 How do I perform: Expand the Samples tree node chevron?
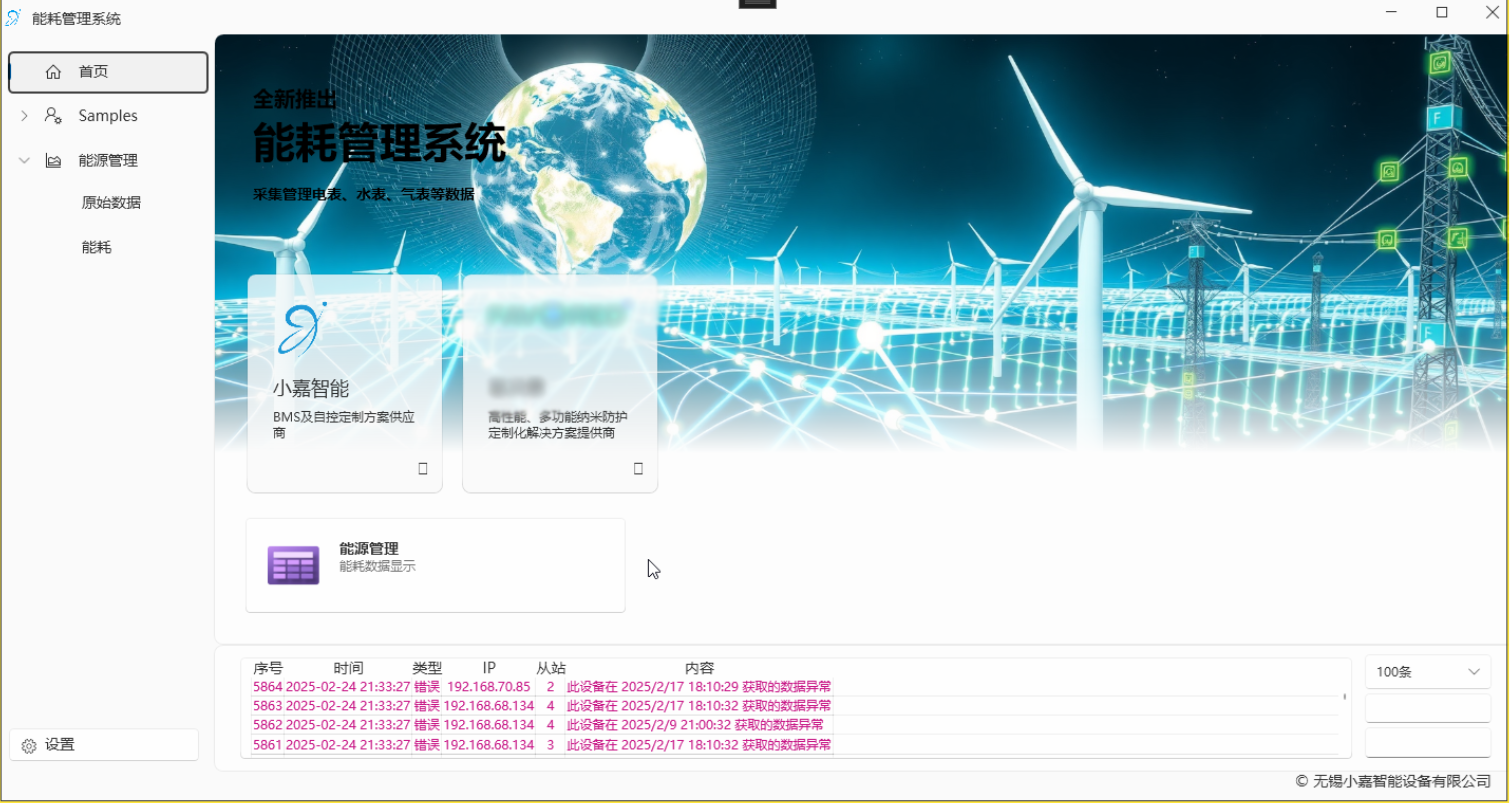coord(24,116)
